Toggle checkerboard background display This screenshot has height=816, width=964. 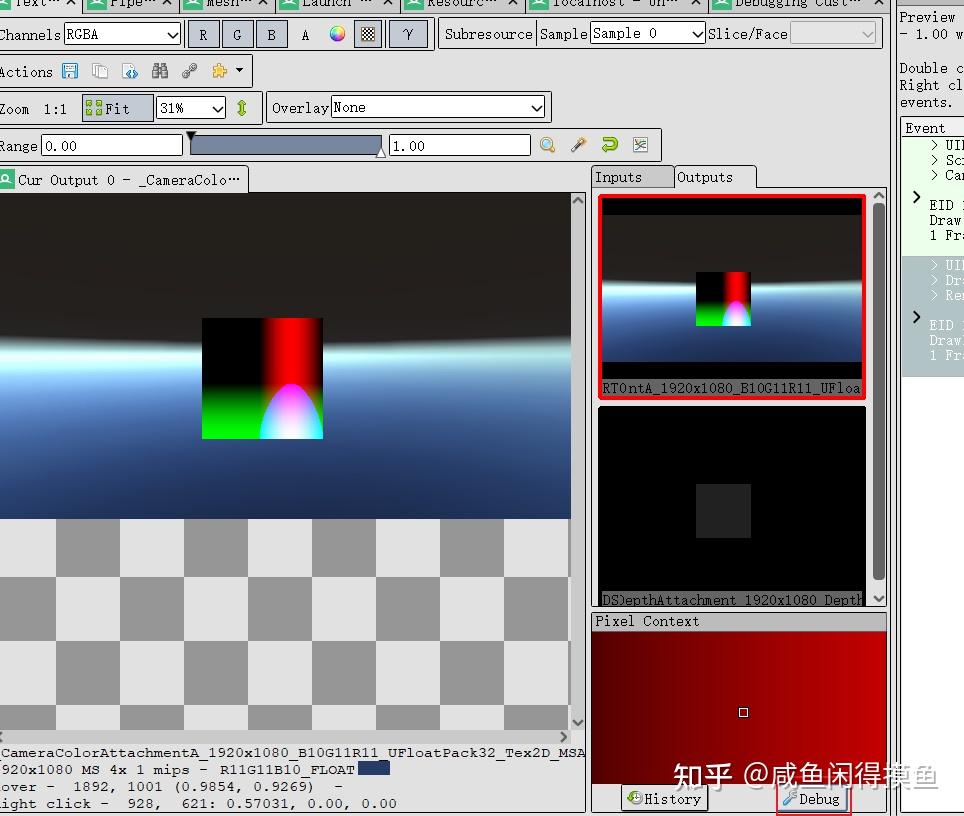367,33
